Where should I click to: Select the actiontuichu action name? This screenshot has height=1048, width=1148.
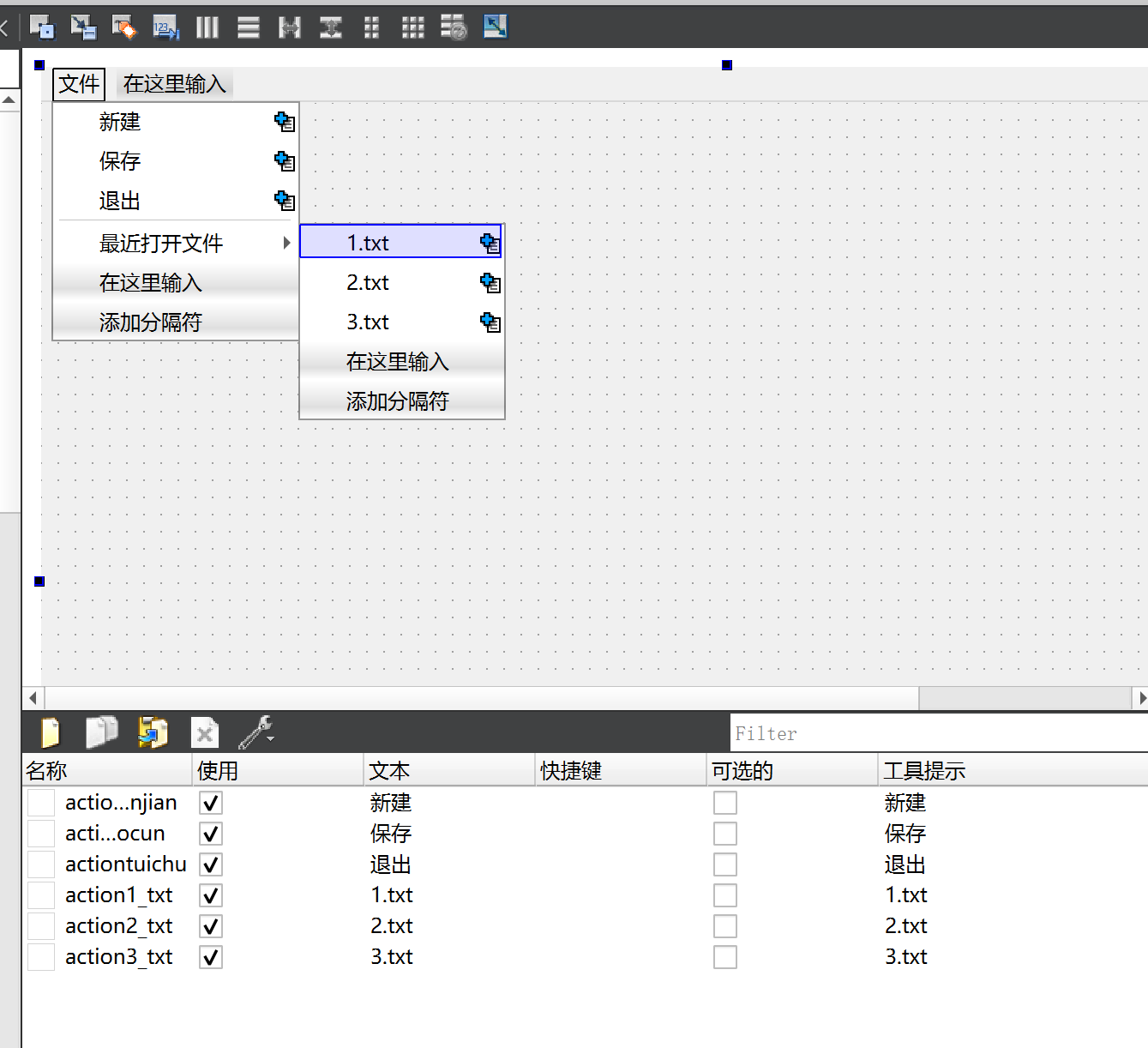(126, 864)
